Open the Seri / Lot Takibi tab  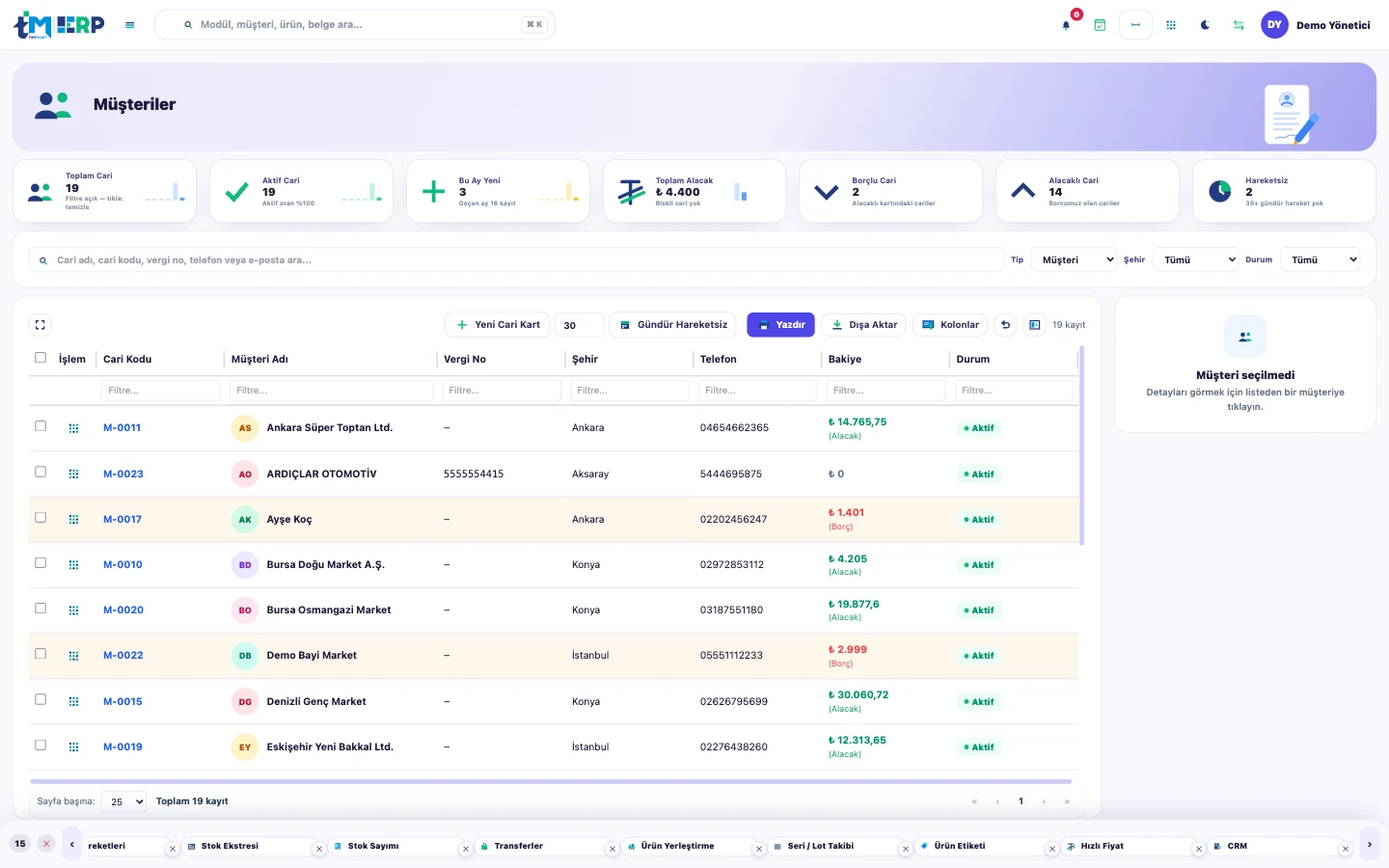(x=821, y=846)
